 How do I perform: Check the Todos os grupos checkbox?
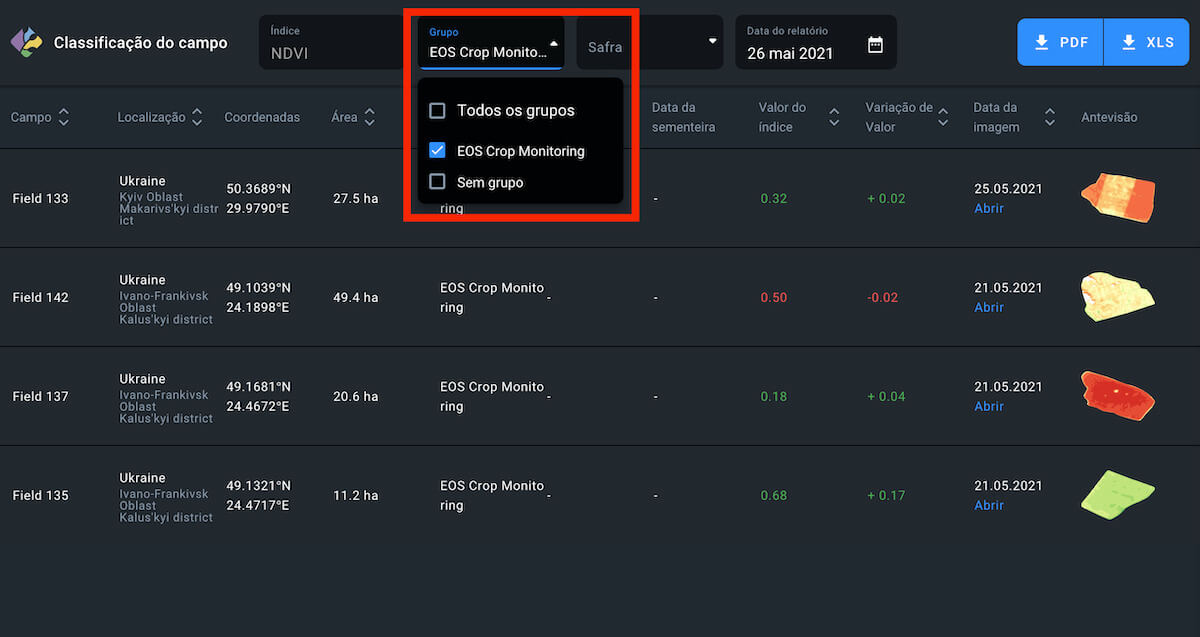click(437, 111)
